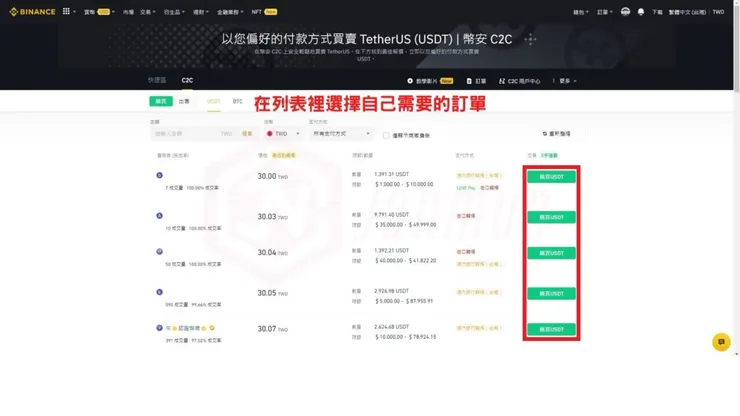Select the USDT coin tab
This screenshot has width=740, height=416.
coord(213,102)
